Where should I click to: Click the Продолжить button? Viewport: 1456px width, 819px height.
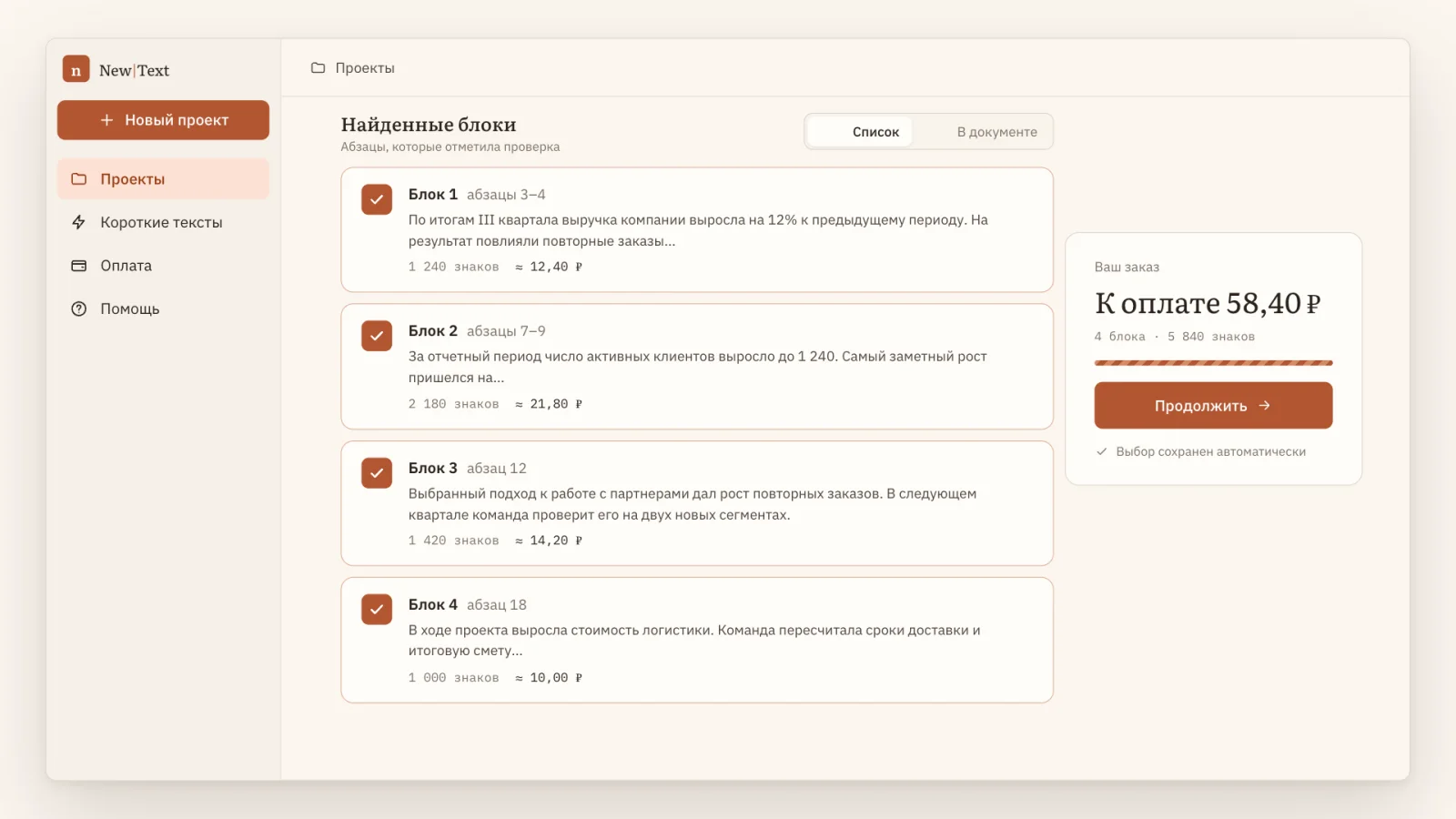click(1213, 406)
